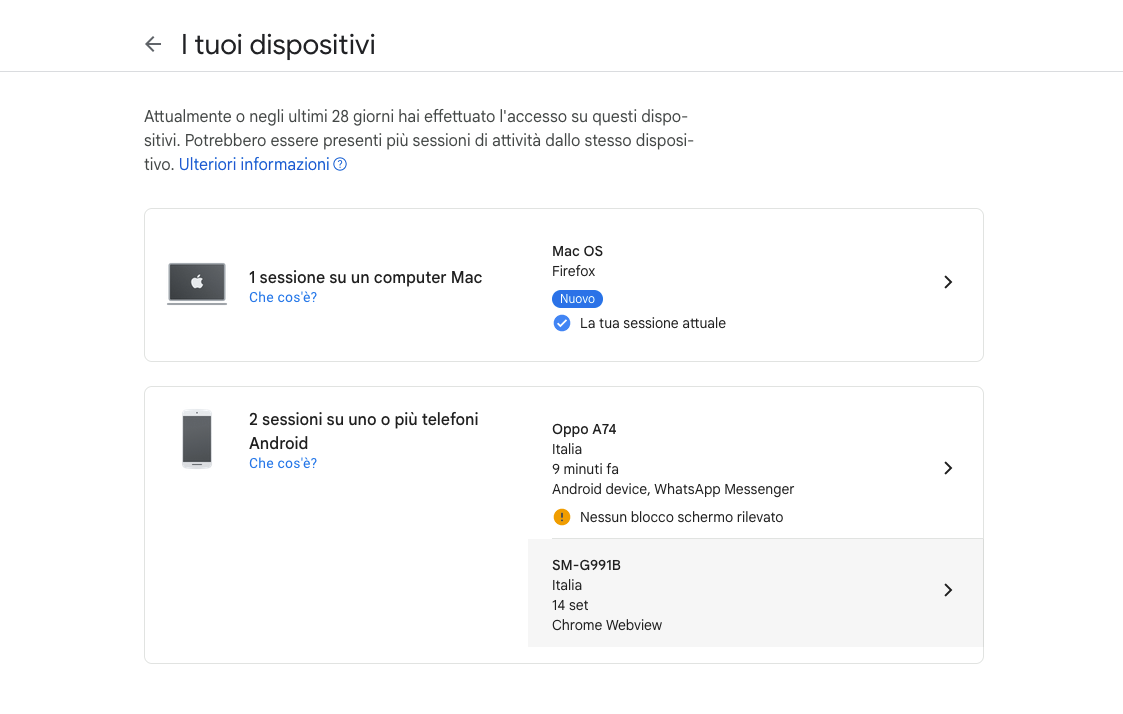Click the I tuoi dispositivi page title
The image size is (1123, 714).
pyautogui.click(x=278, y=44)
